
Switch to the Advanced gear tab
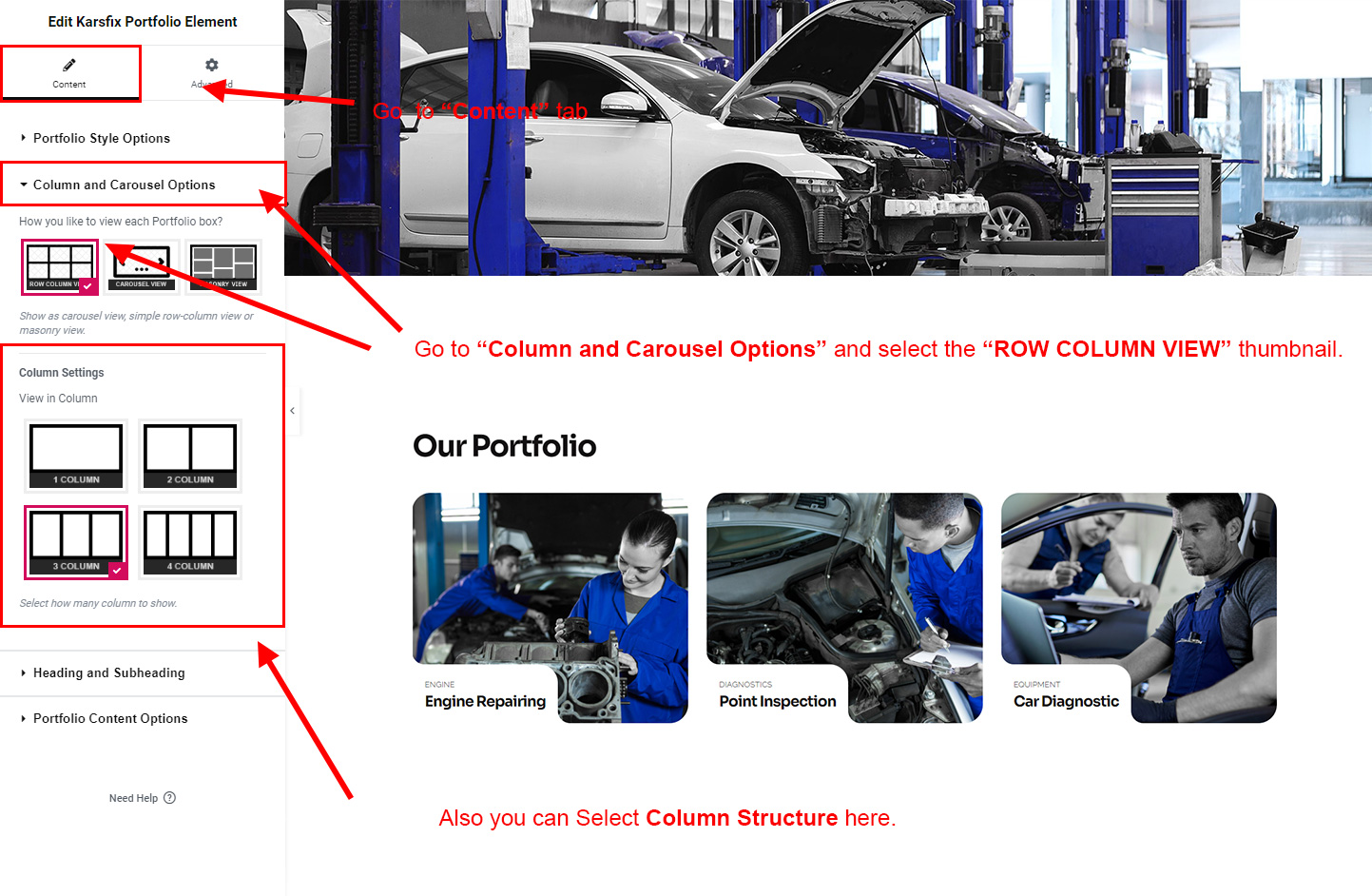click(x=212, y=73)
